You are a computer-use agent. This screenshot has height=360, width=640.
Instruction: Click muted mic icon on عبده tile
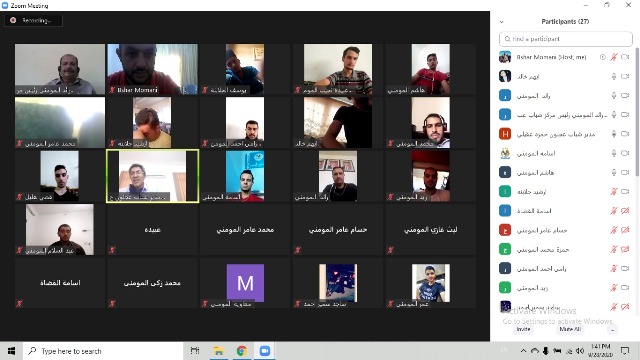point(112,250)
